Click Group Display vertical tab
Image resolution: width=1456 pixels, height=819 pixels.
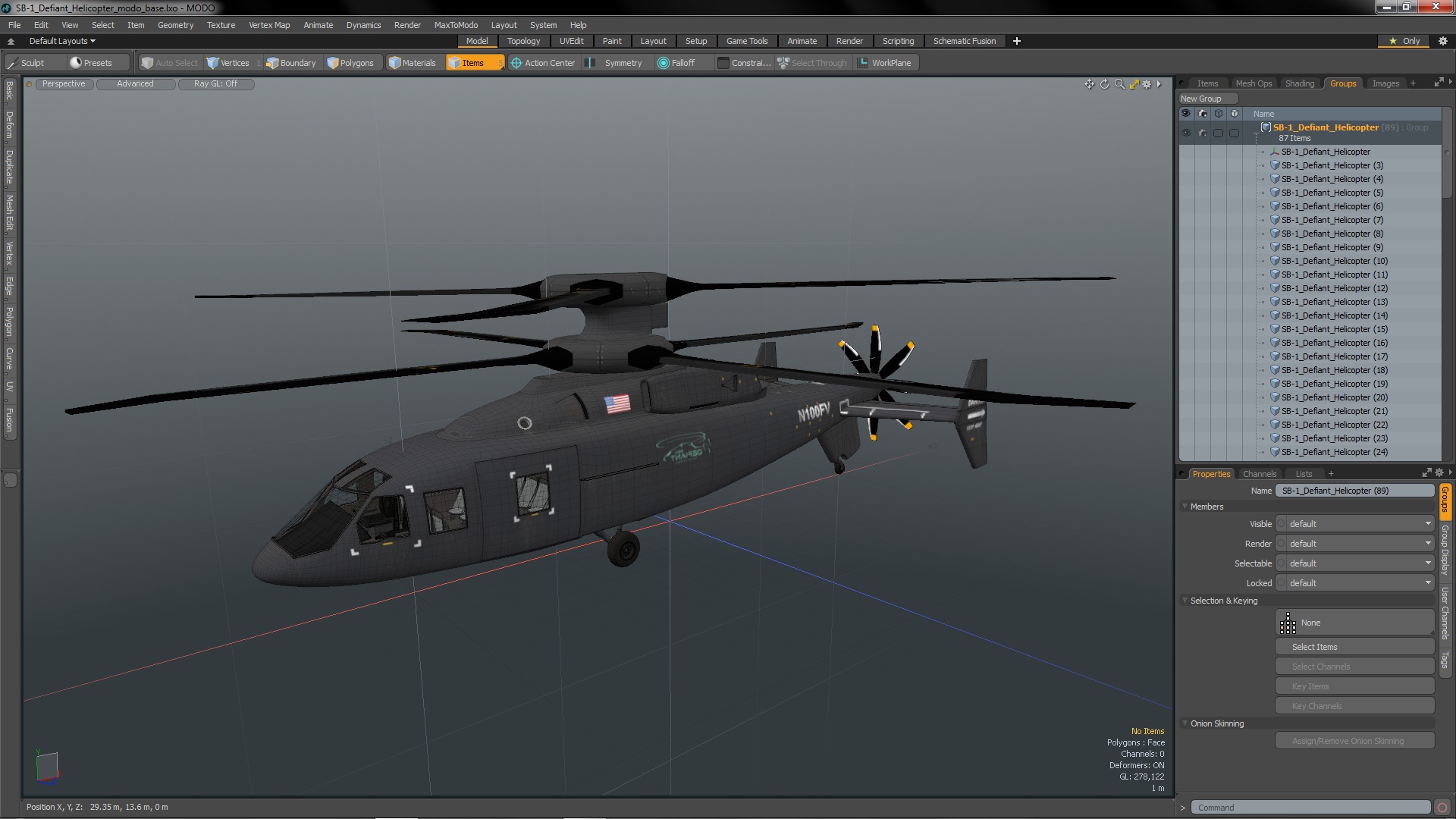[1445, 549]
